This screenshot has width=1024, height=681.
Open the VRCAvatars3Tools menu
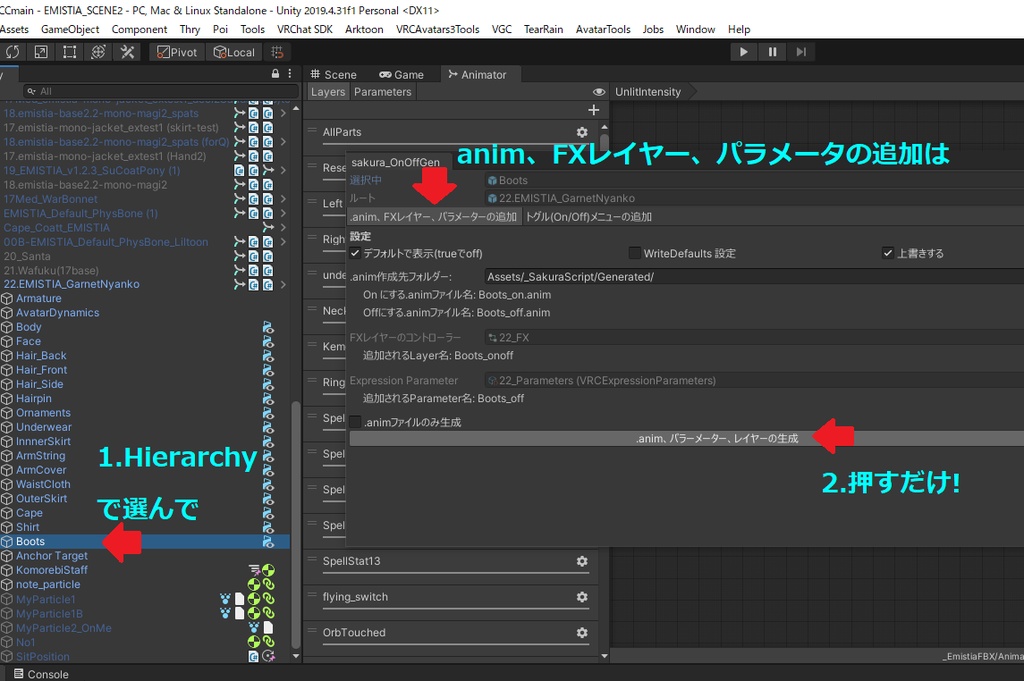(438, 29)
